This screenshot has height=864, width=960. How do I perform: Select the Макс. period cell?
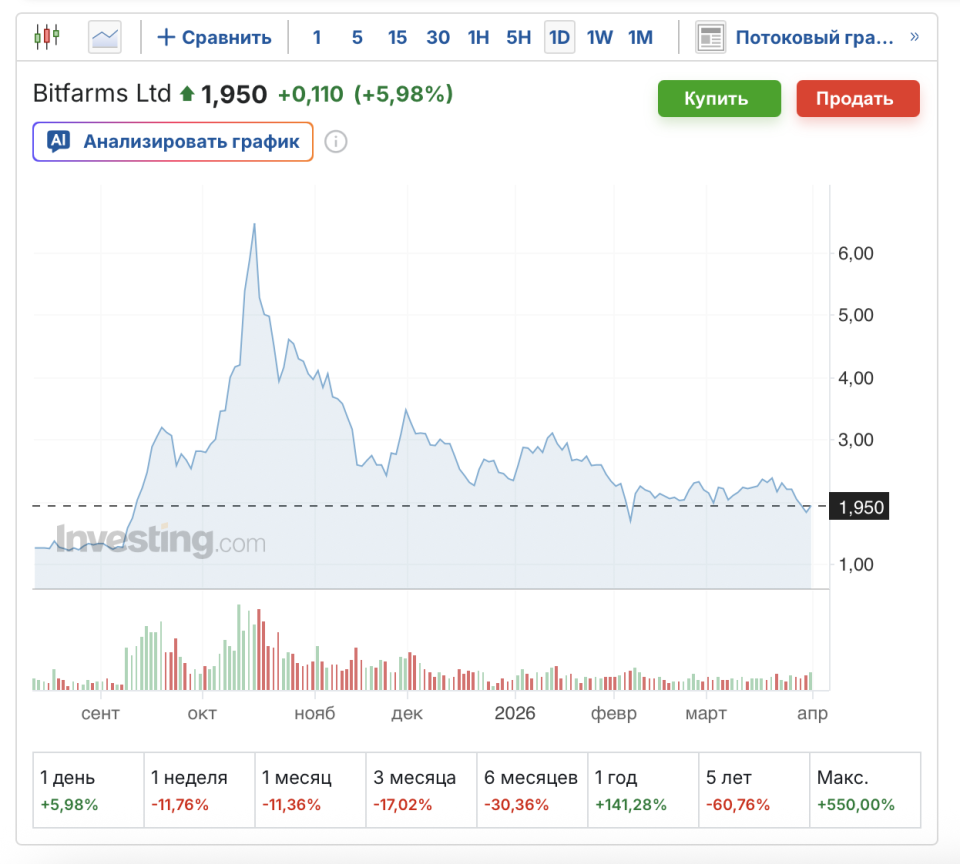(865, 790)
